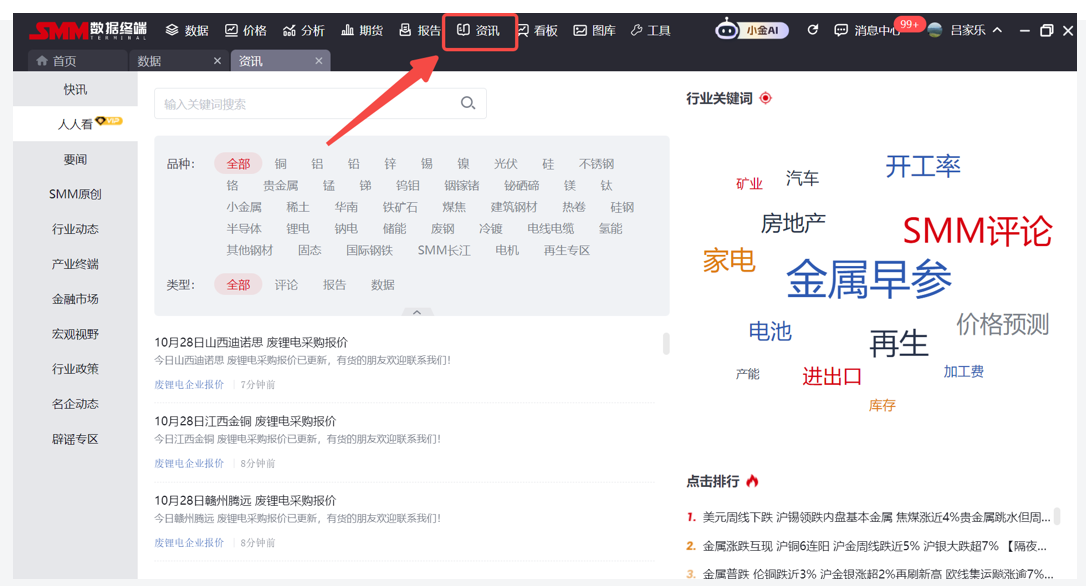1086x586 pixels.
Task: Select 评论 type filter
Action: (286, 285)
